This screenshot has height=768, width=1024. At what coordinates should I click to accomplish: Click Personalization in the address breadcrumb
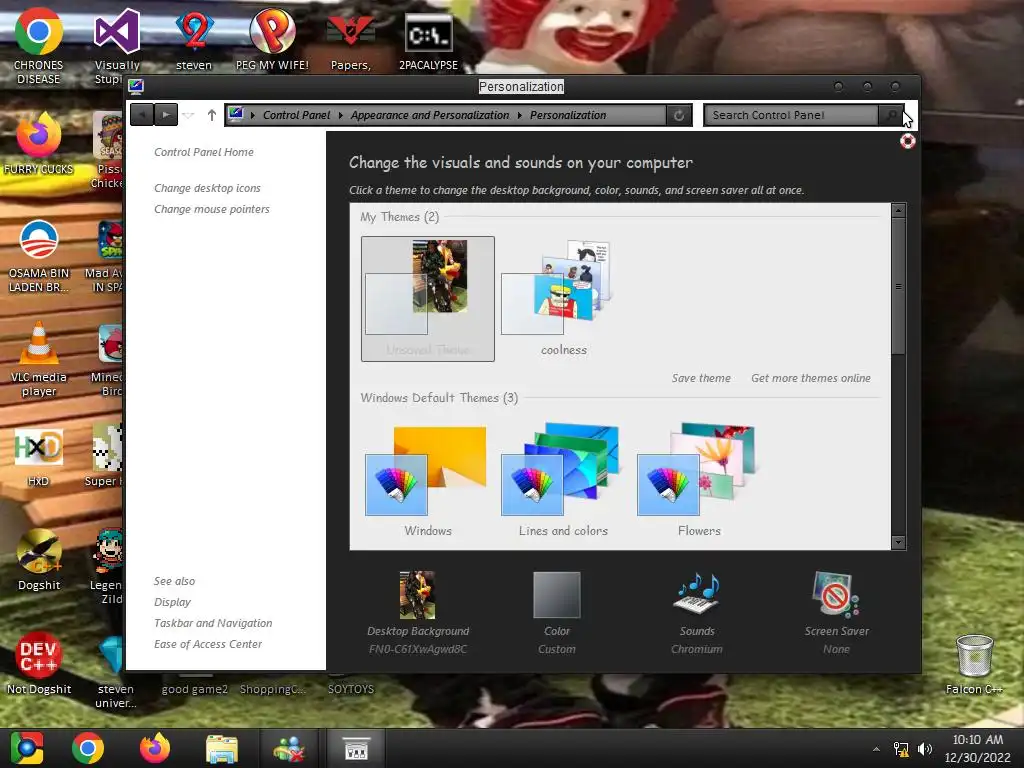[568, 115]
